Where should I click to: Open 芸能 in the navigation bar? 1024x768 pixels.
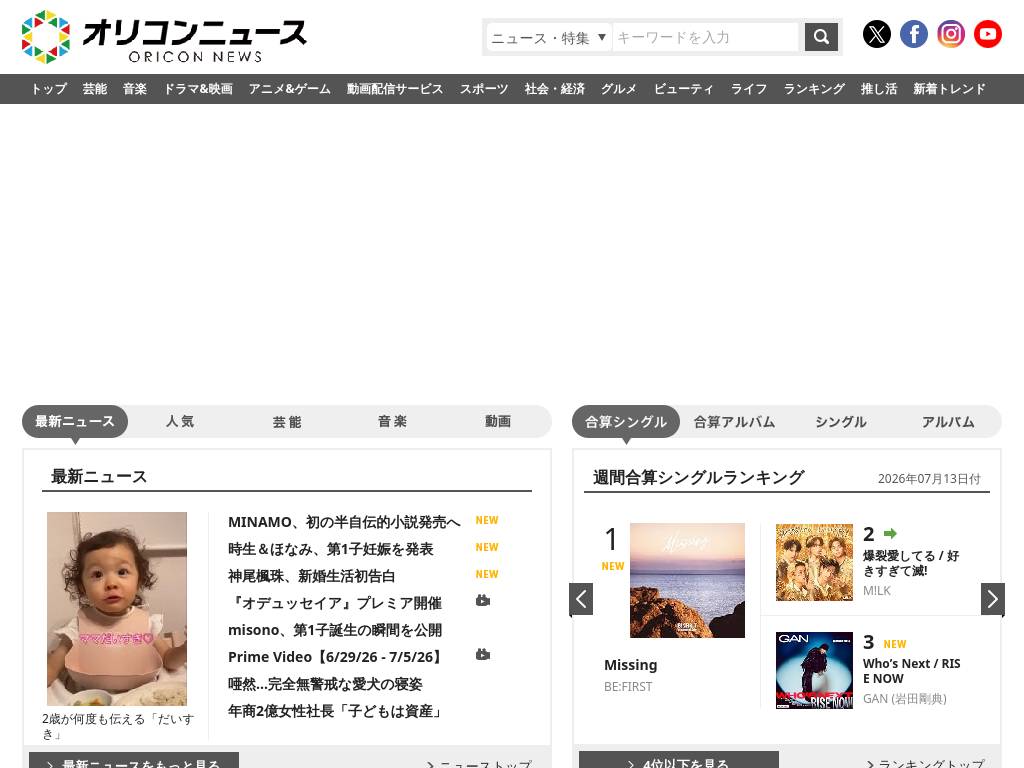[95, 89]
